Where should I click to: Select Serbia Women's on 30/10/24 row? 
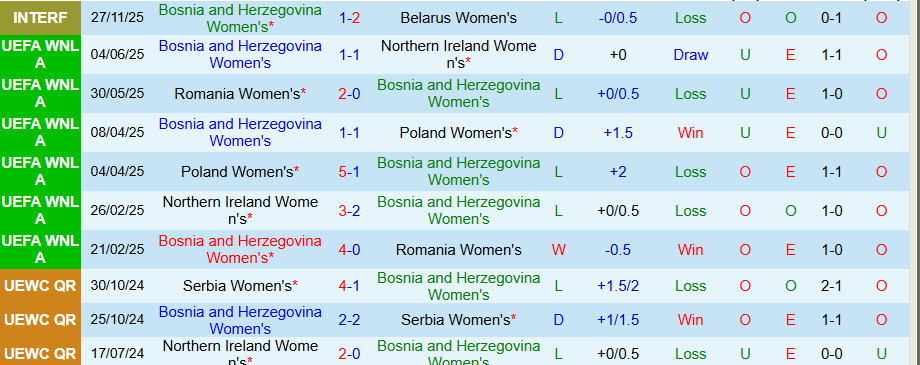tap(240, 286)
